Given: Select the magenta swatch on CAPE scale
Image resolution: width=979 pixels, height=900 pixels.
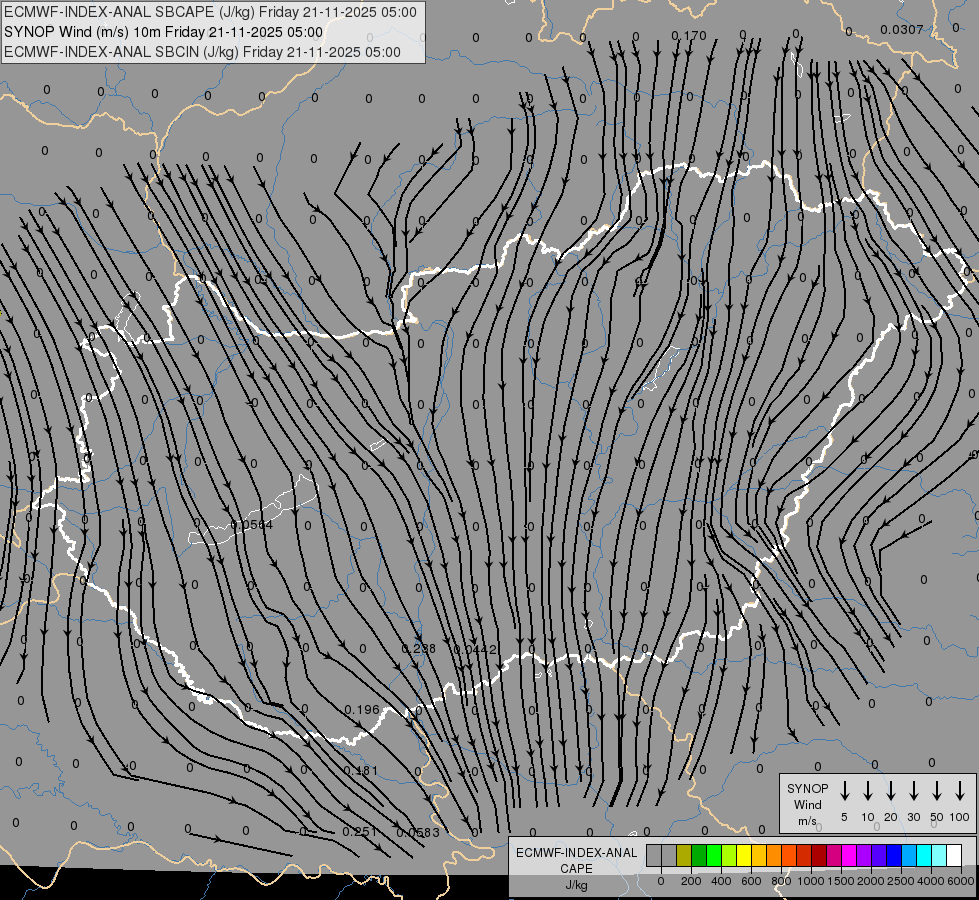Looking at the screenshot, I should pyautogui.click(x=849, y=856).
